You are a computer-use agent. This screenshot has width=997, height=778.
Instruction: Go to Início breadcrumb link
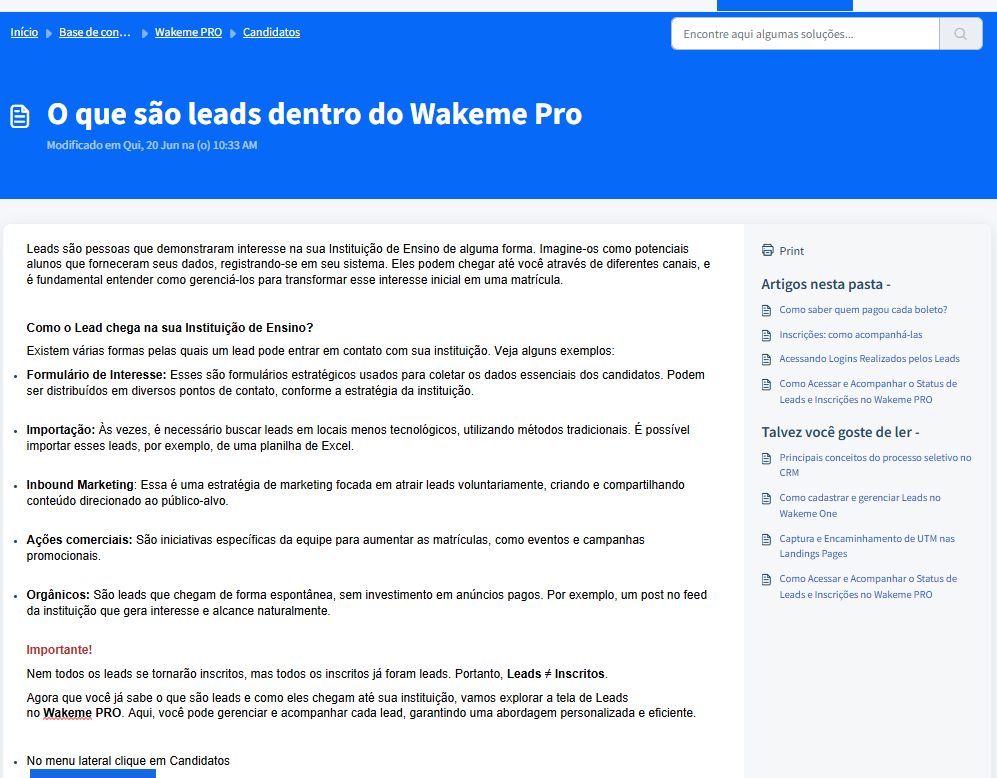click(x=24, y=32)
